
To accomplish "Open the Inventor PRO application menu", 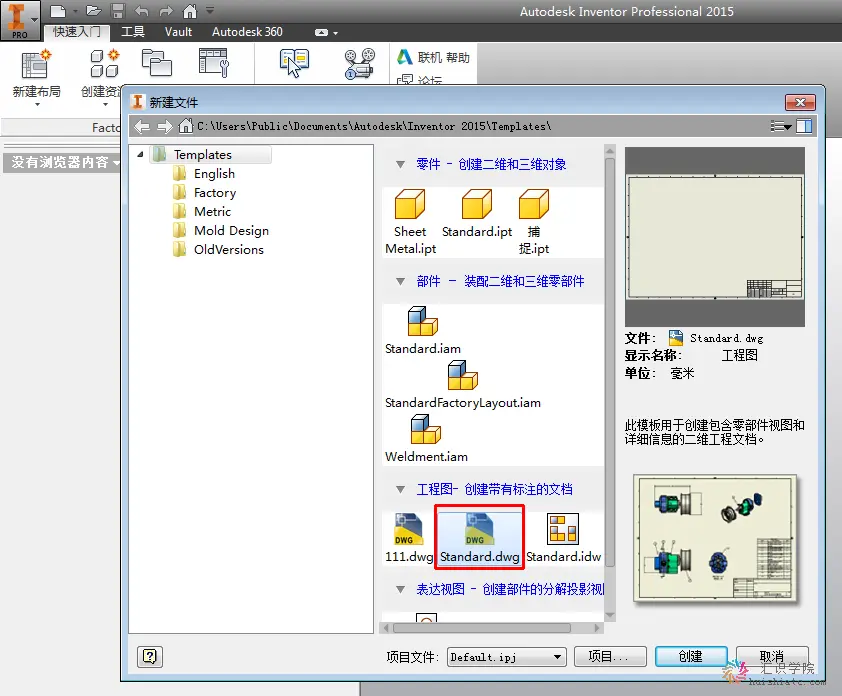I will click(20, 20).
